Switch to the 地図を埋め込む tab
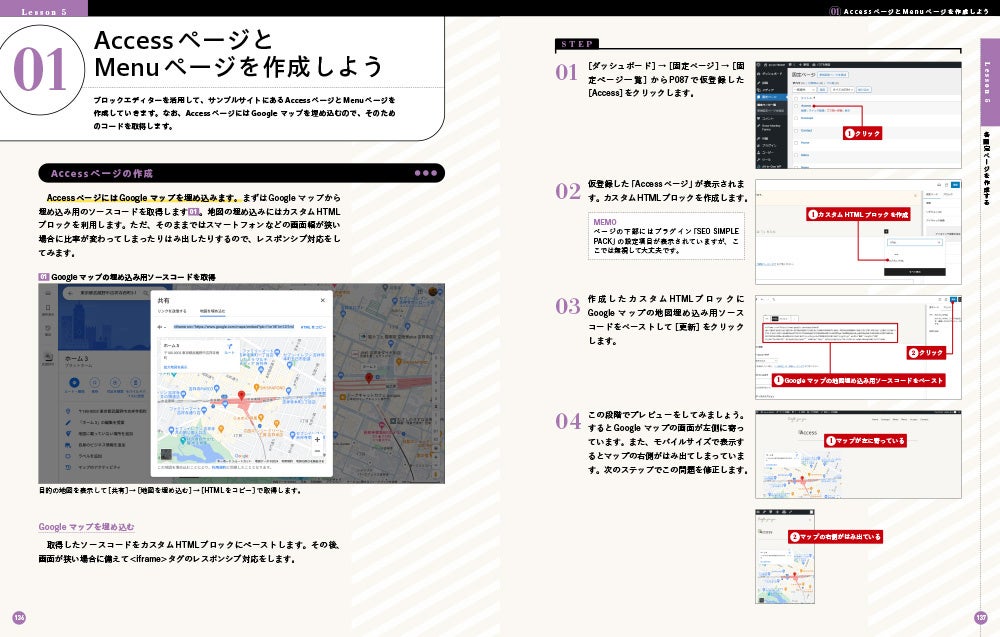Image resolution: width=1000 pixels, height=637 pixels. (212, 311)
